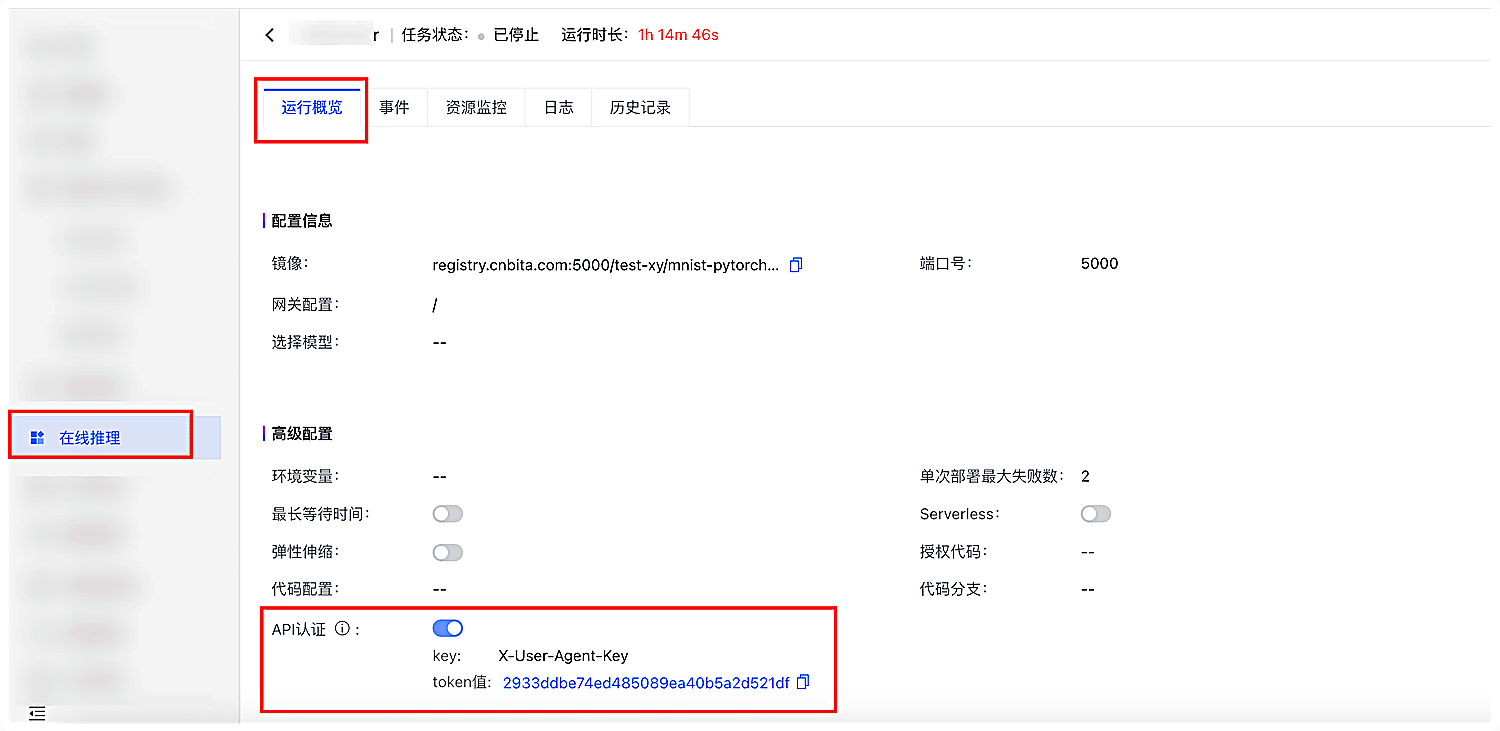The image size is (1500, 731).
Task: Click the 环境变量 label
Action: pos(305,476)
